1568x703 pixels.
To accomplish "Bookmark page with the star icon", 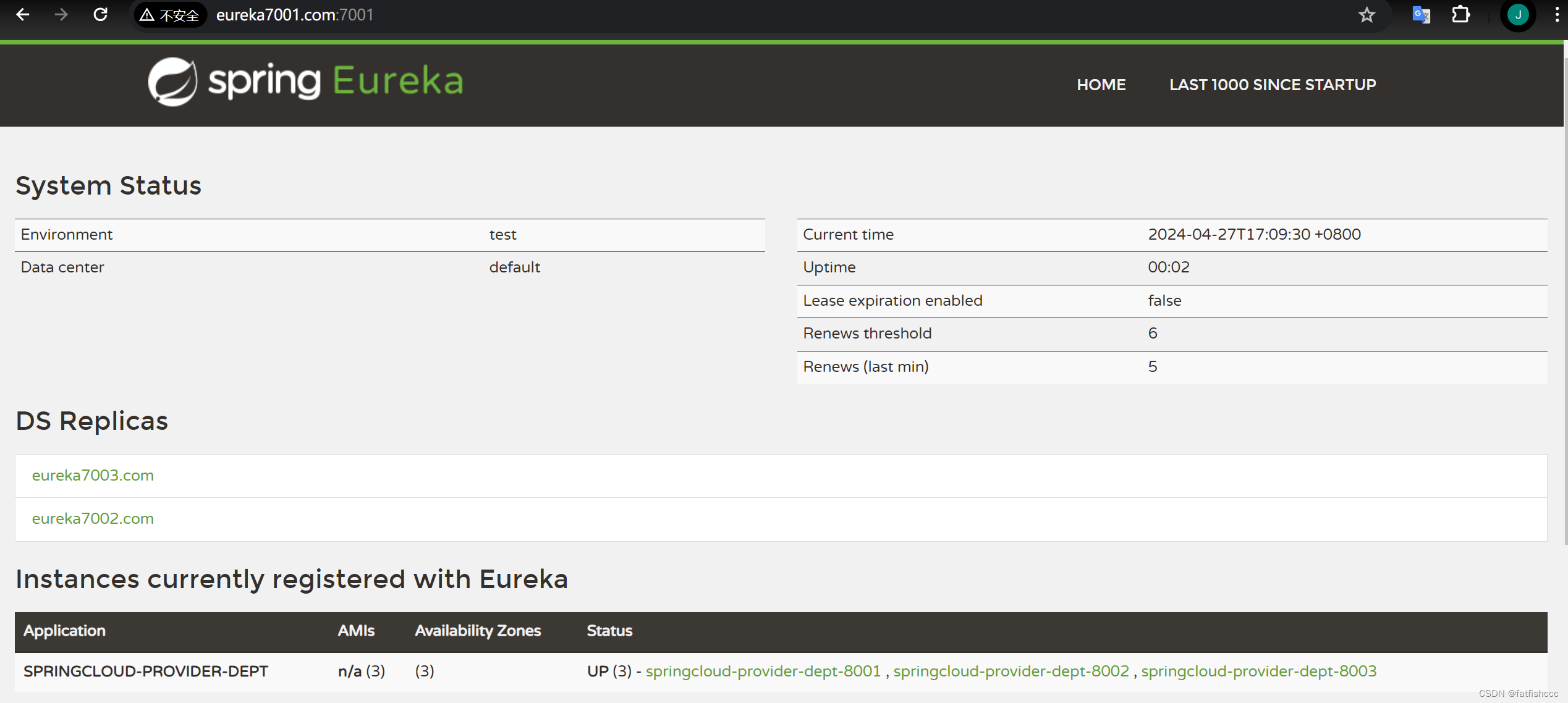I will [x=1367, y=15].
